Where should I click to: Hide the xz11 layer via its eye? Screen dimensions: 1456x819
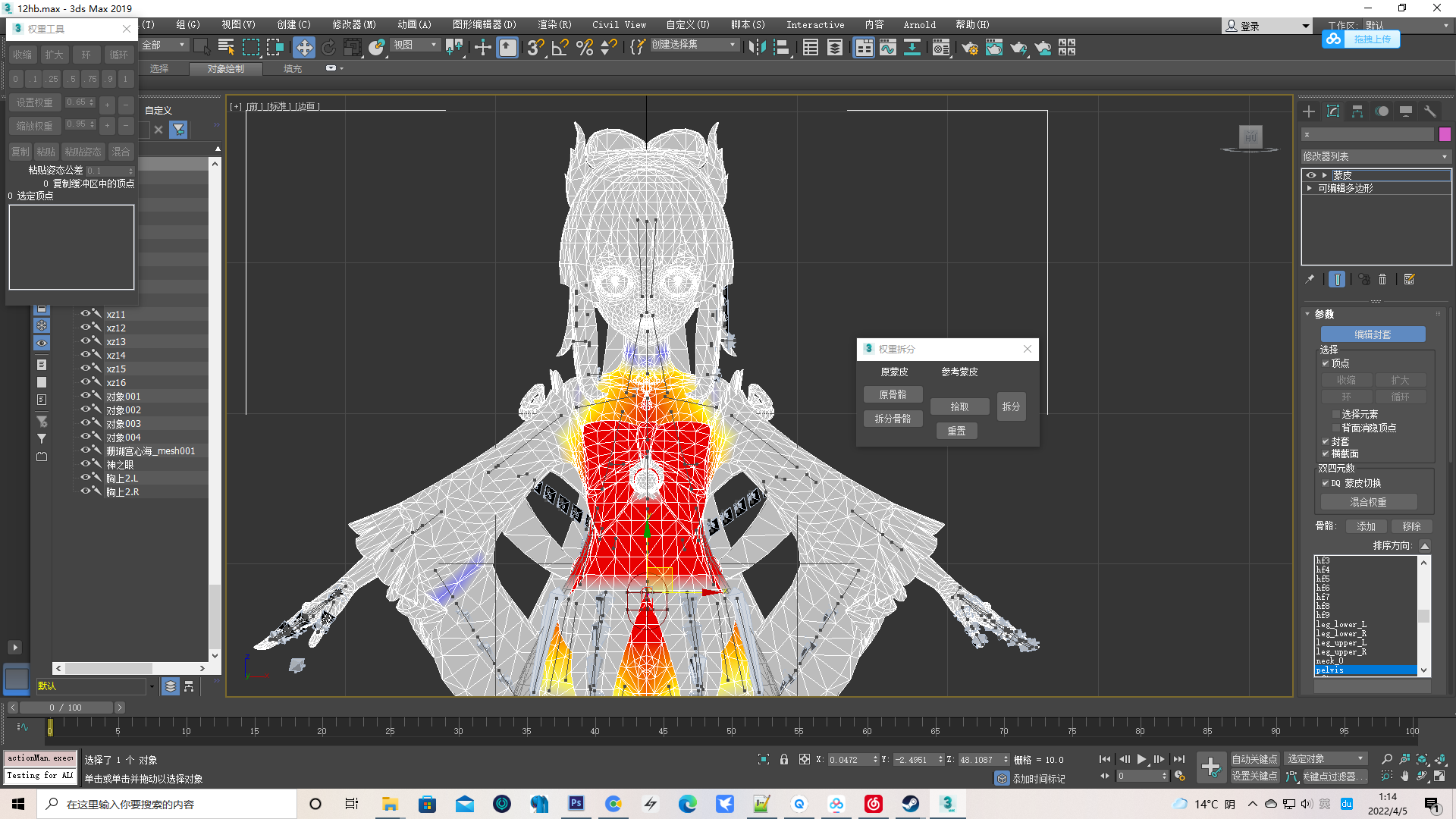point(86,313)
